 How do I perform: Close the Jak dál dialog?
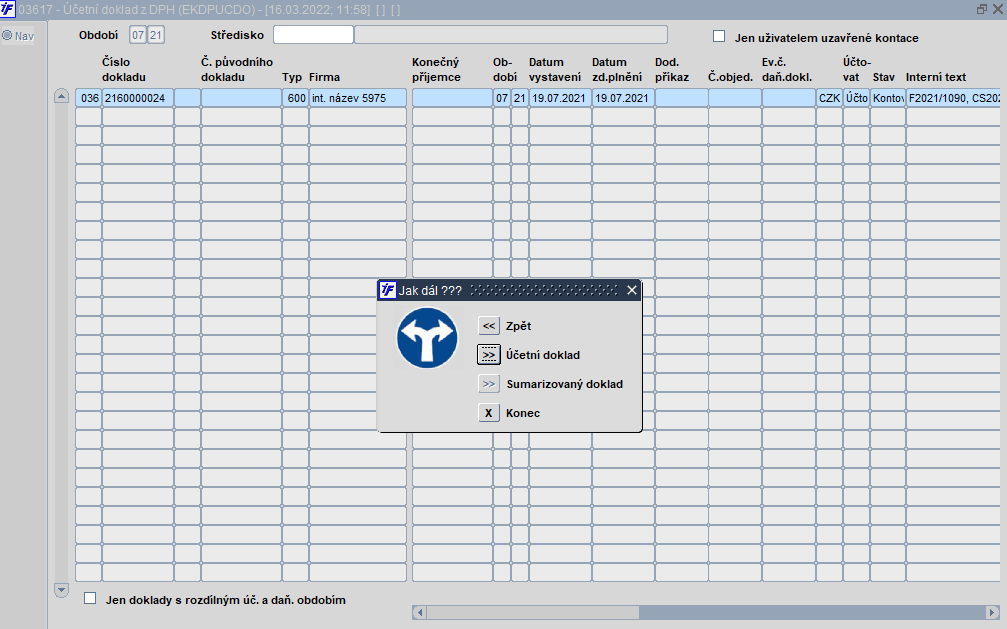pos(632,290)
